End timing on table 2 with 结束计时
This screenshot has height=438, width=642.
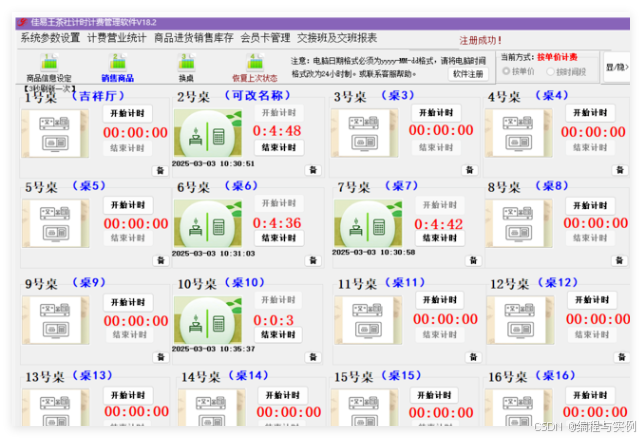279,147
